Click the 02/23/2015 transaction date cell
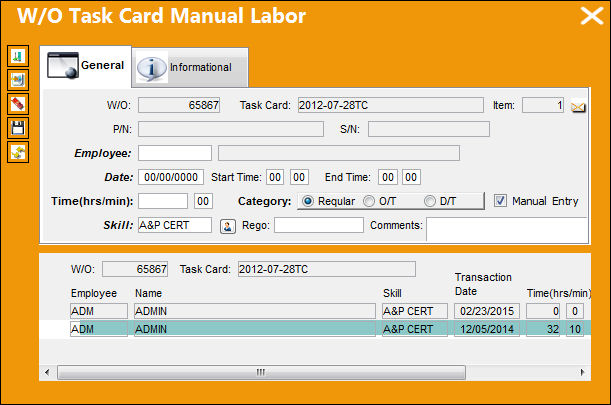This screenshot has height=405, width=611. (x=487, y=311)
